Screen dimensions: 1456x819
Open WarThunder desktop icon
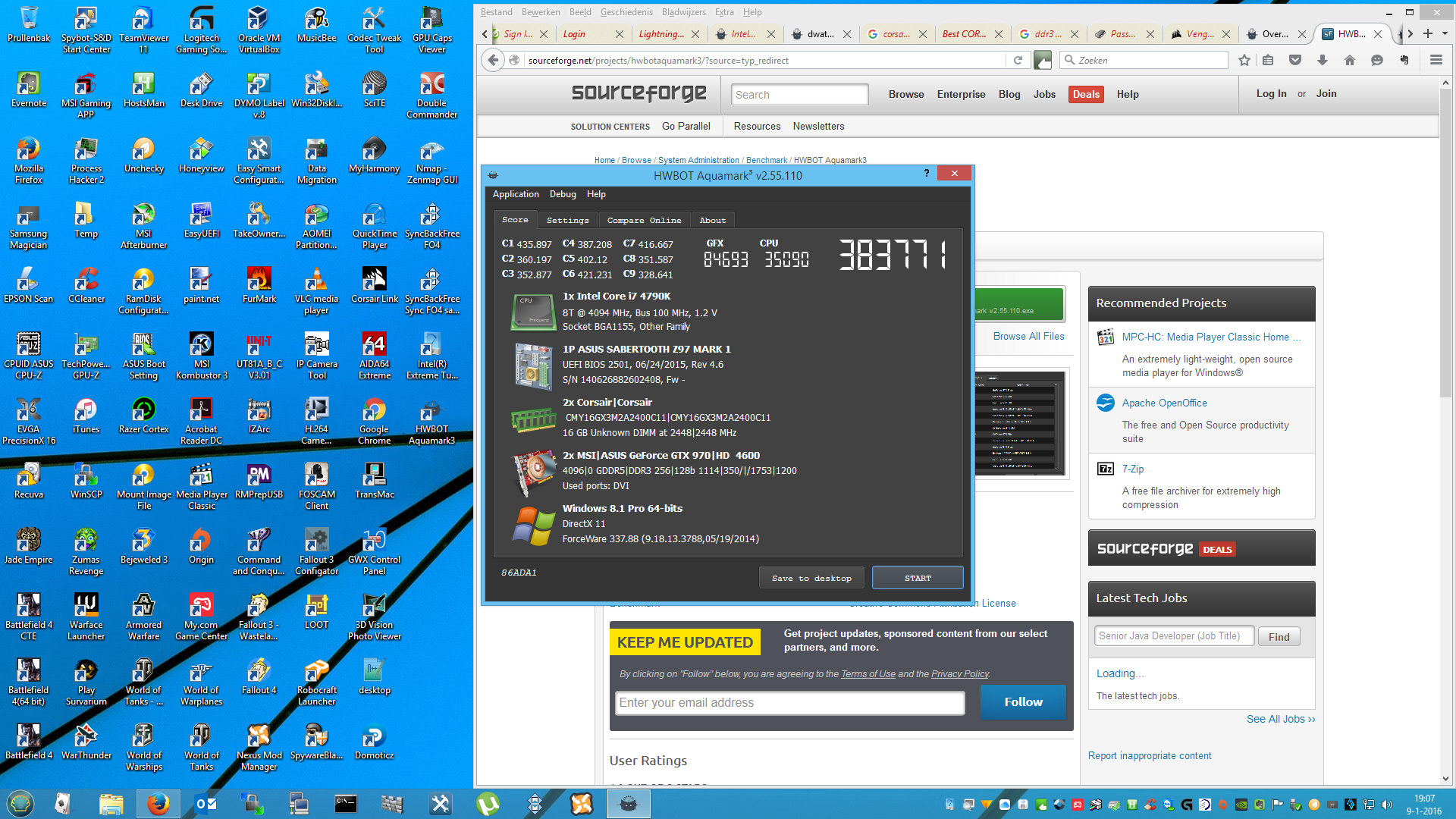(x=86, y=742)
